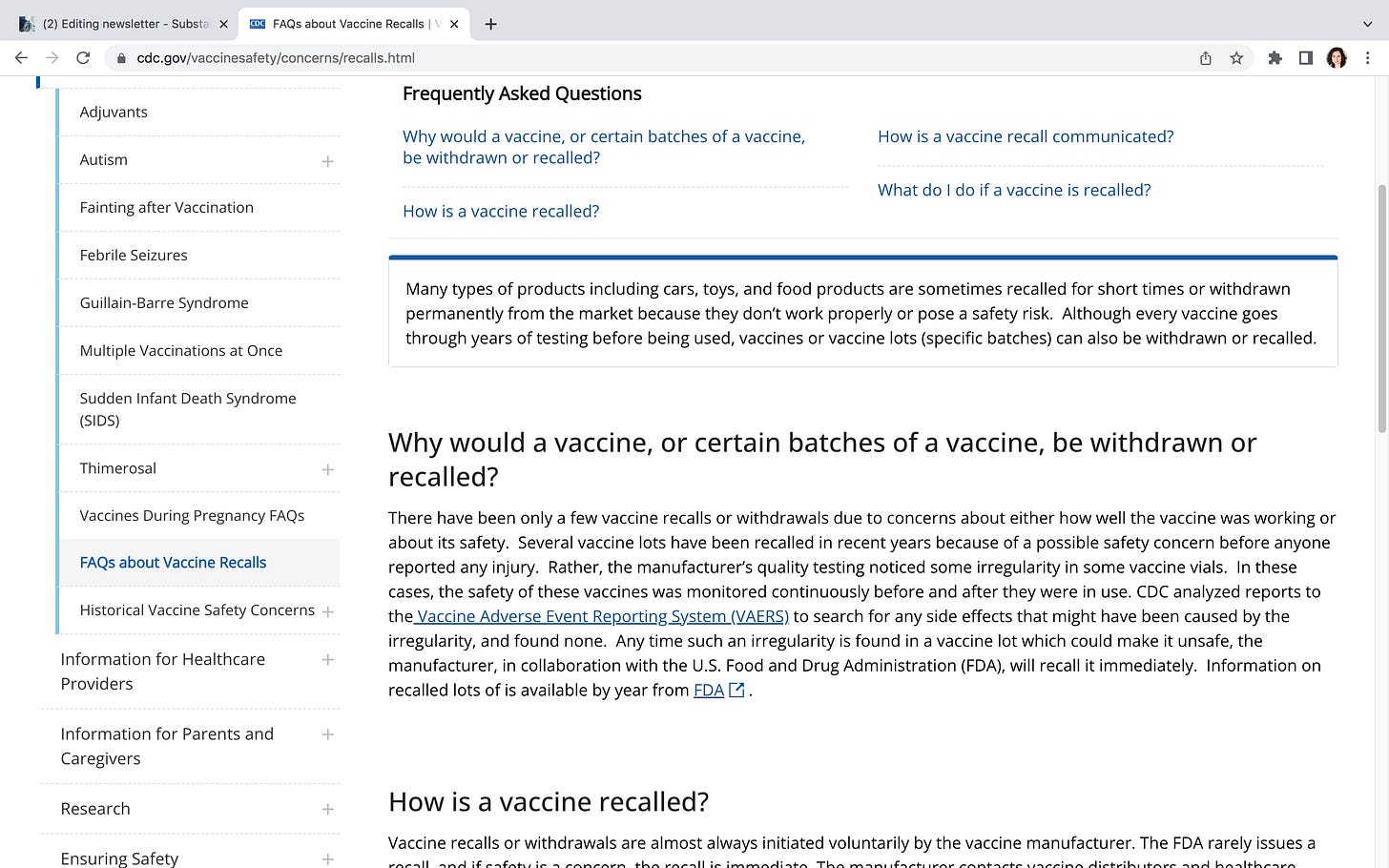Select FAQs about Vaccine Recalls in sidebar
The height and width of the screenshot is (868, 1389).
(173, 563)
